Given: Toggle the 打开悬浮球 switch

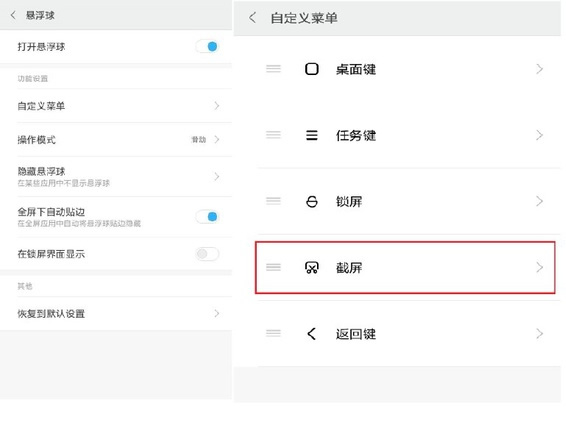Looking at the screenshot, I should click(207, 47).
